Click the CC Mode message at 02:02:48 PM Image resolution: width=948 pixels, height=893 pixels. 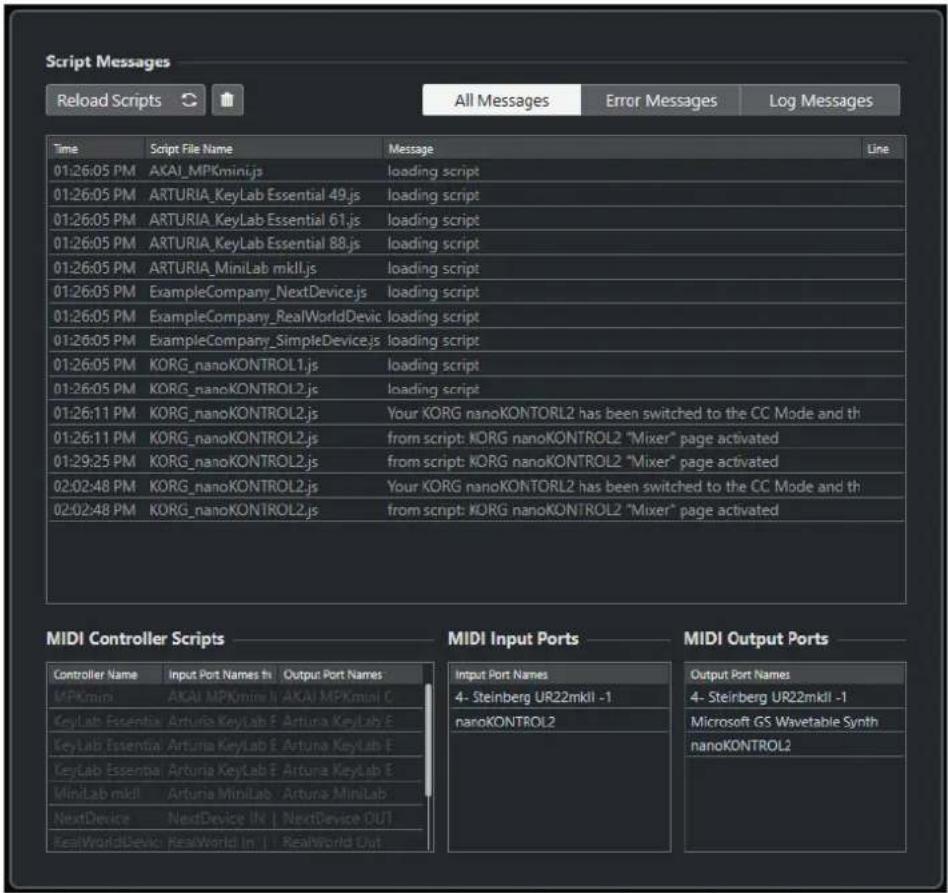[623, 486]
